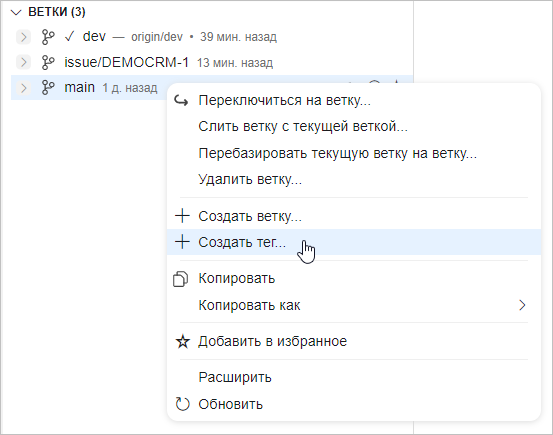Image resolution: width=553 pixels, height=435 pixels.
Task: Expand the main branch chevron
Action: click(24, 87)
